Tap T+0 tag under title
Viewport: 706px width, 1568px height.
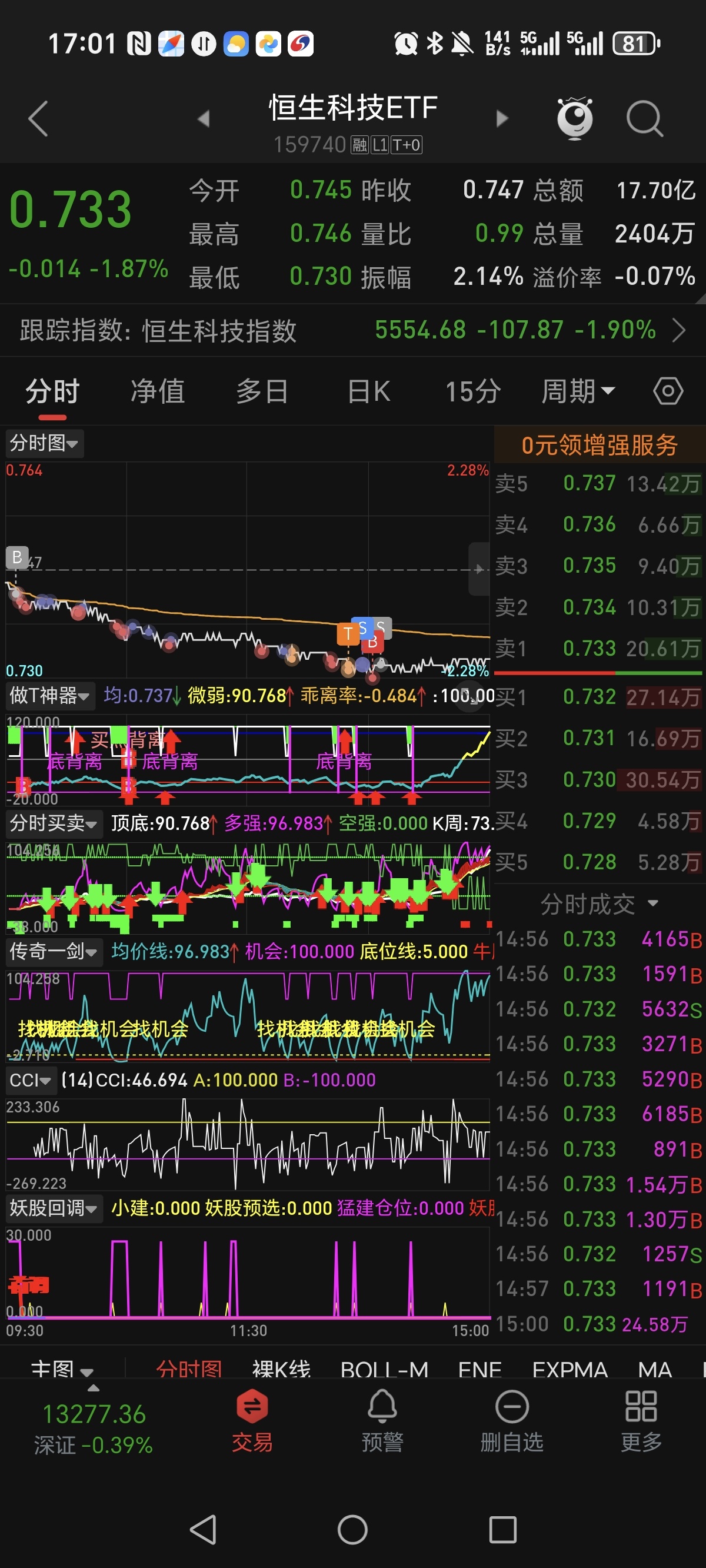click(x=407, y=145)
